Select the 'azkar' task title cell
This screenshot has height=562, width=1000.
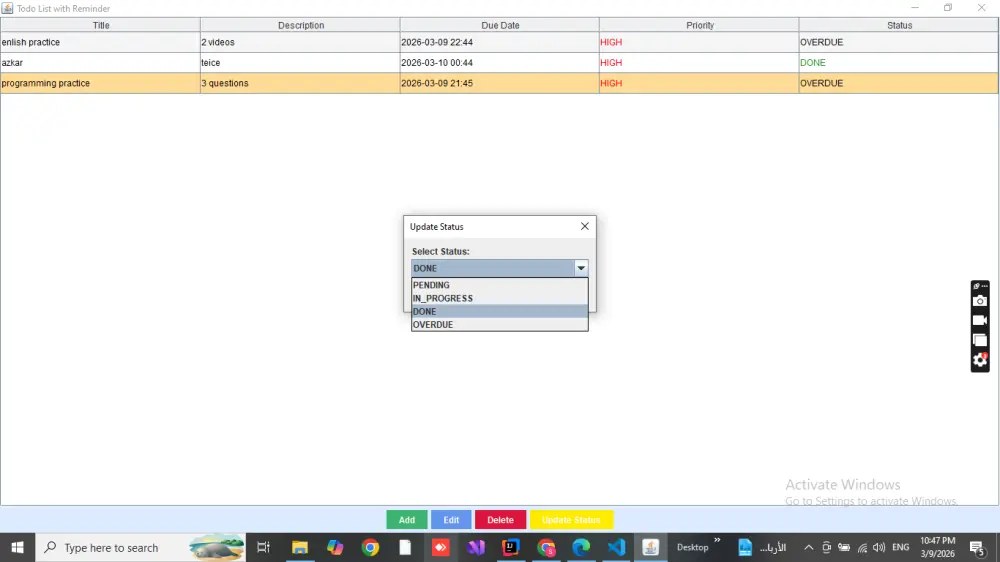tap(101, 63)
